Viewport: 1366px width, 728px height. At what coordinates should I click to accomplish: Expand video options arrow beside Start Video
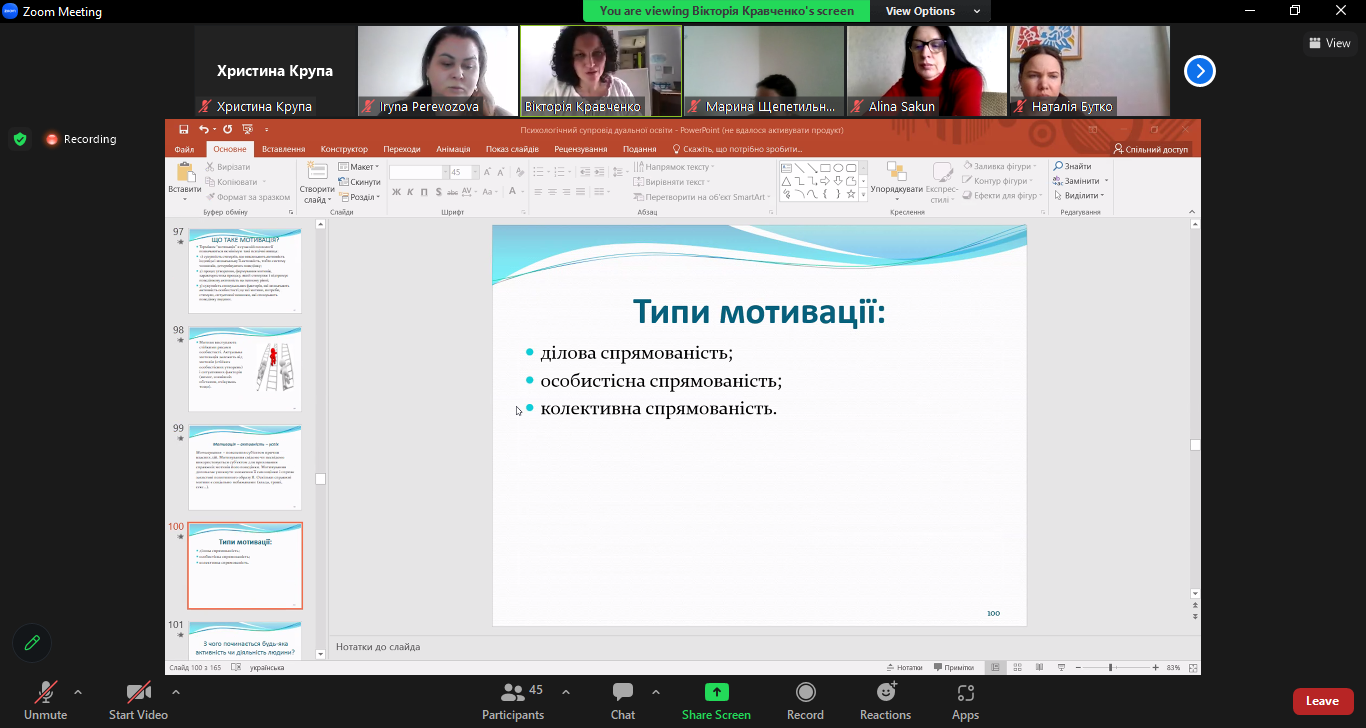[176, 692]
